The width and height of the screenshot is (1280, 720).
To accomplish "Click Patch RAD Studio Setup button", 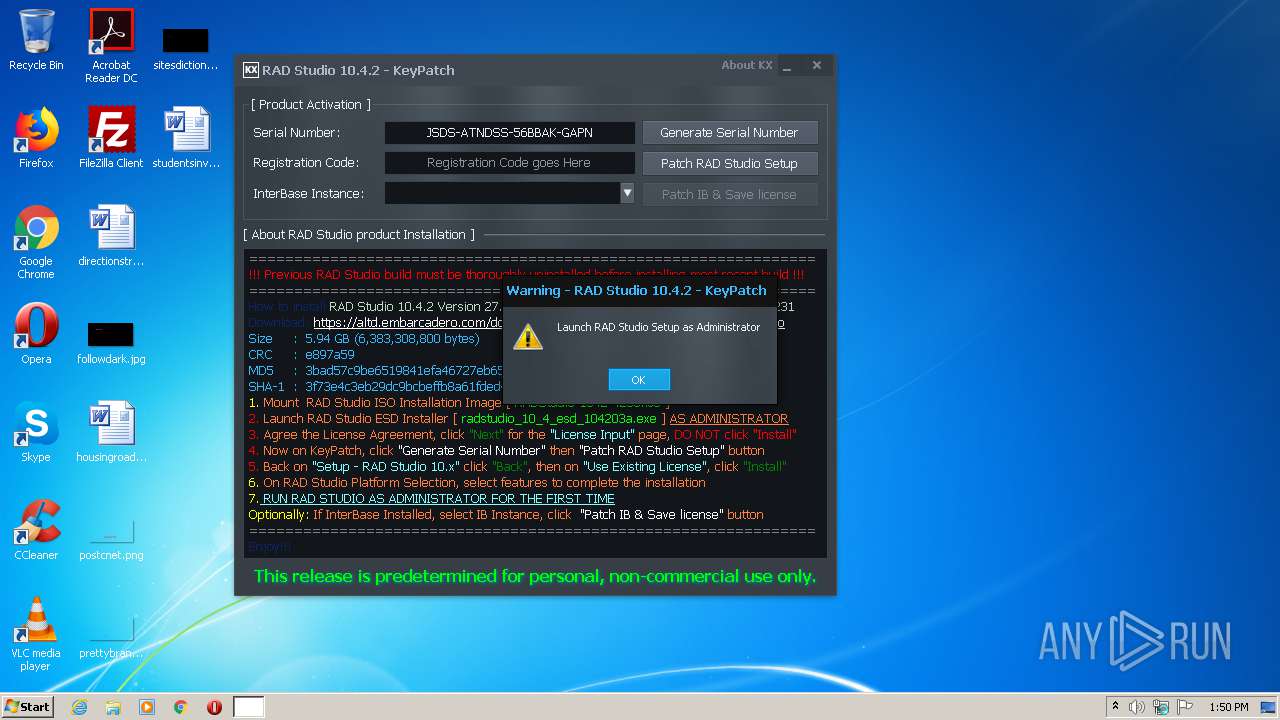I will (729, 163).
